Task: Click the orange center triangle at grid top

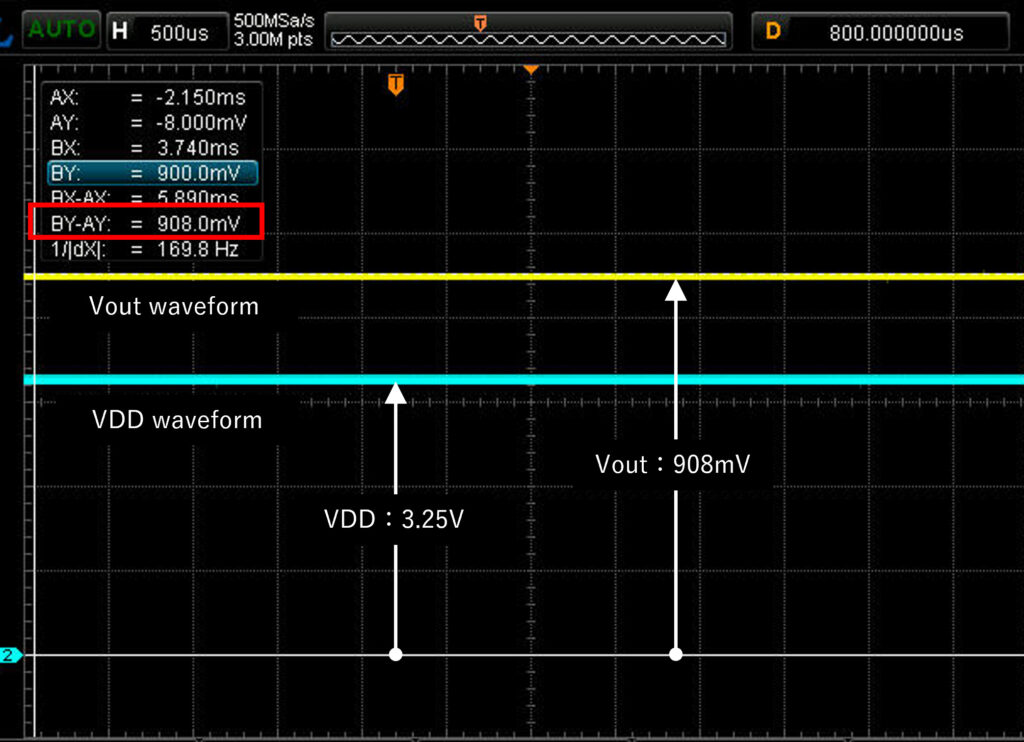Action: click(531, 69)
